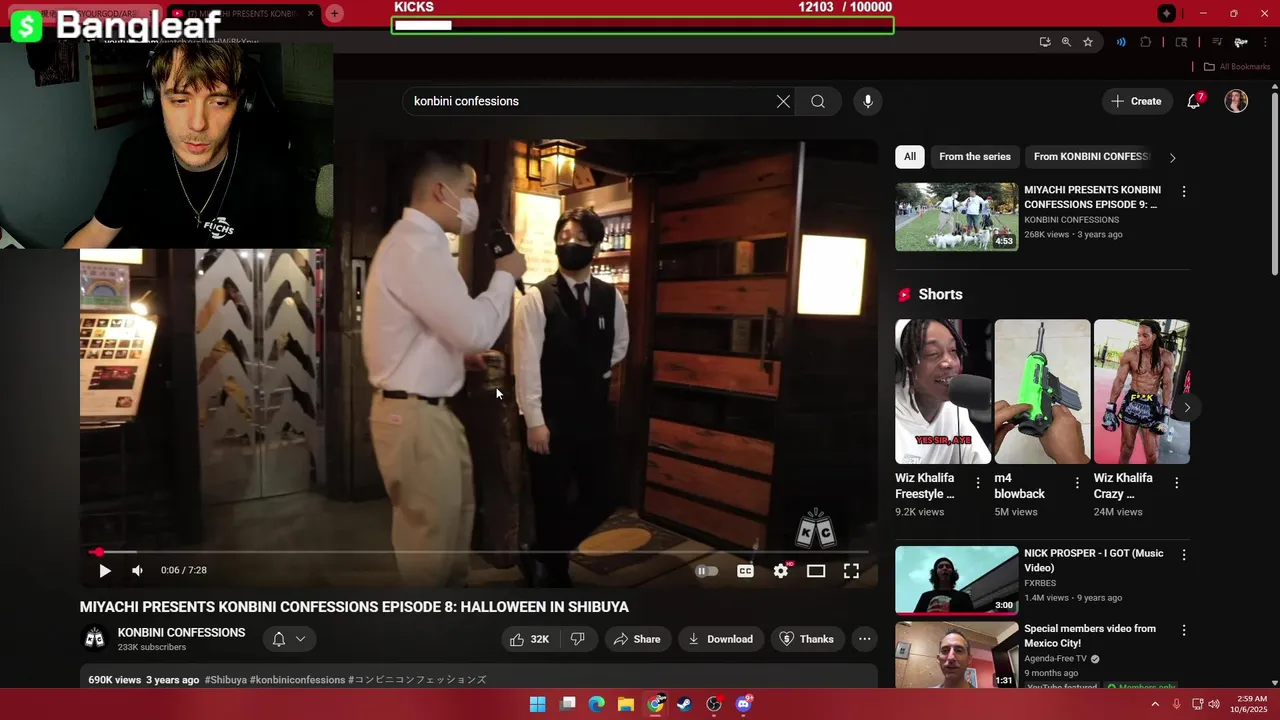
Task: Send a Thanks to the creator
Action: click(807, 639)
